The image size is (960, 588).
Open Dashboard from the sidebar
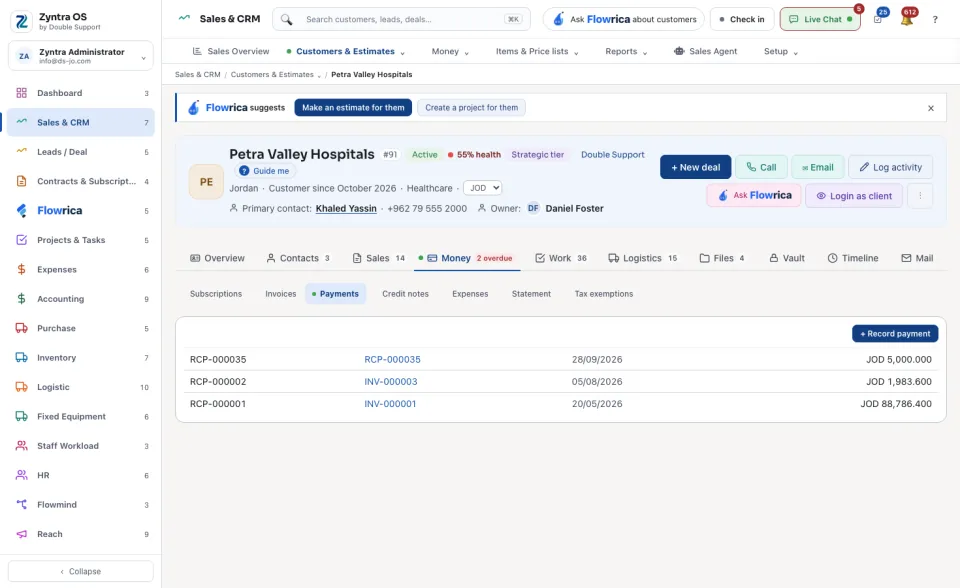(x=80, y=93)
